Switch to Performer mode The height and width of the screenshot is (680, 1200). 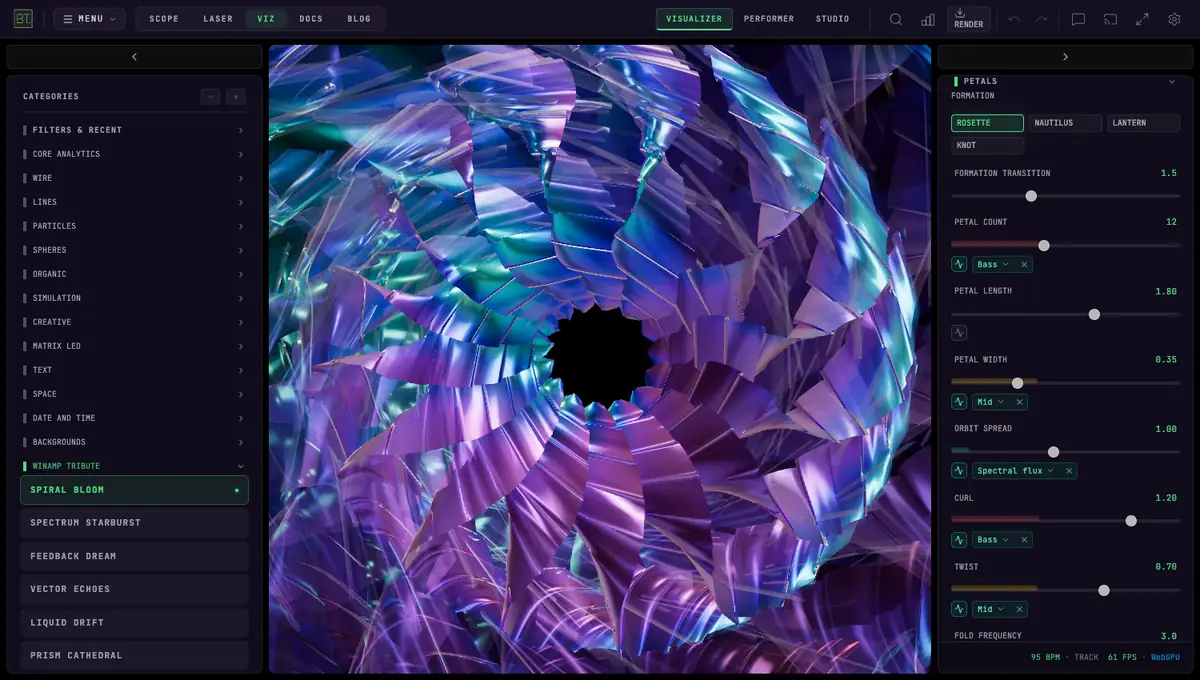coord(769,19)
